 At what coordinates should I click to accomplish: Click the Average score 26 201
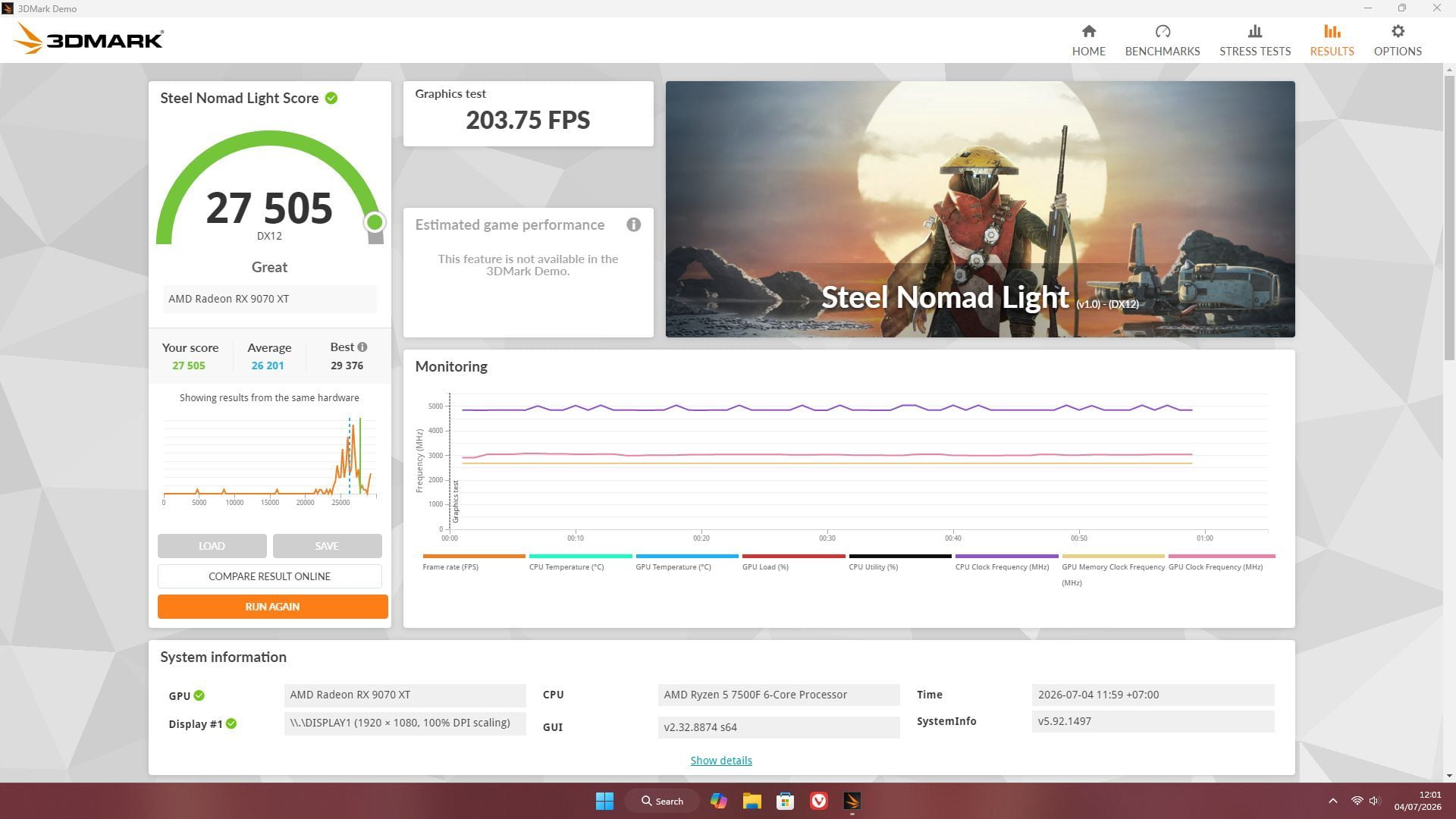[268, 366]
